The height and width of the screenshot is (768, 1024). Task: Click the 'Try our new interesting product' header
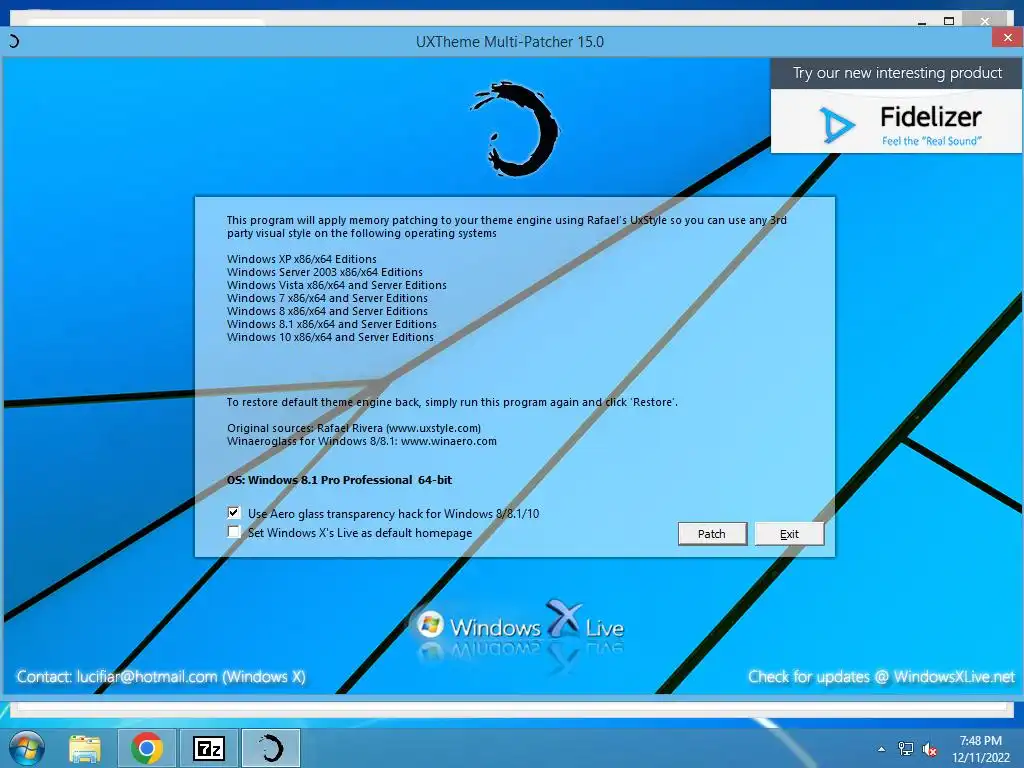[x=897, y=73]
